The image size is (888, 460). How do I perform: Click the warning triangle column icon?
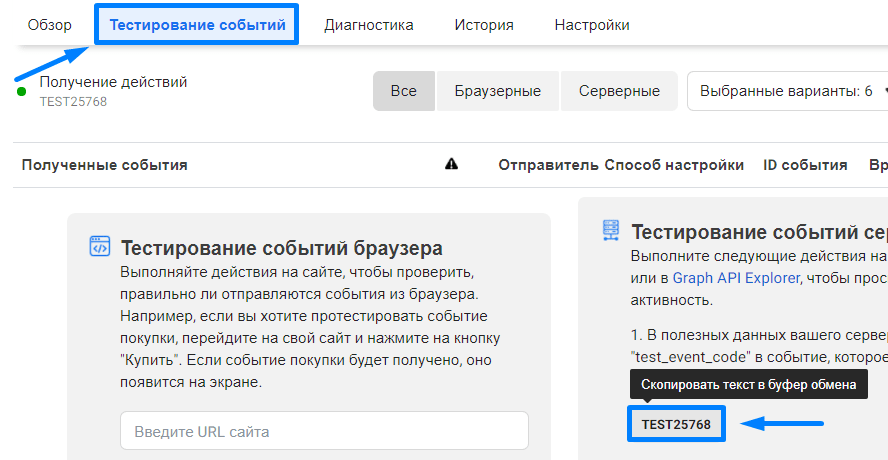click(x=452, y=165)
